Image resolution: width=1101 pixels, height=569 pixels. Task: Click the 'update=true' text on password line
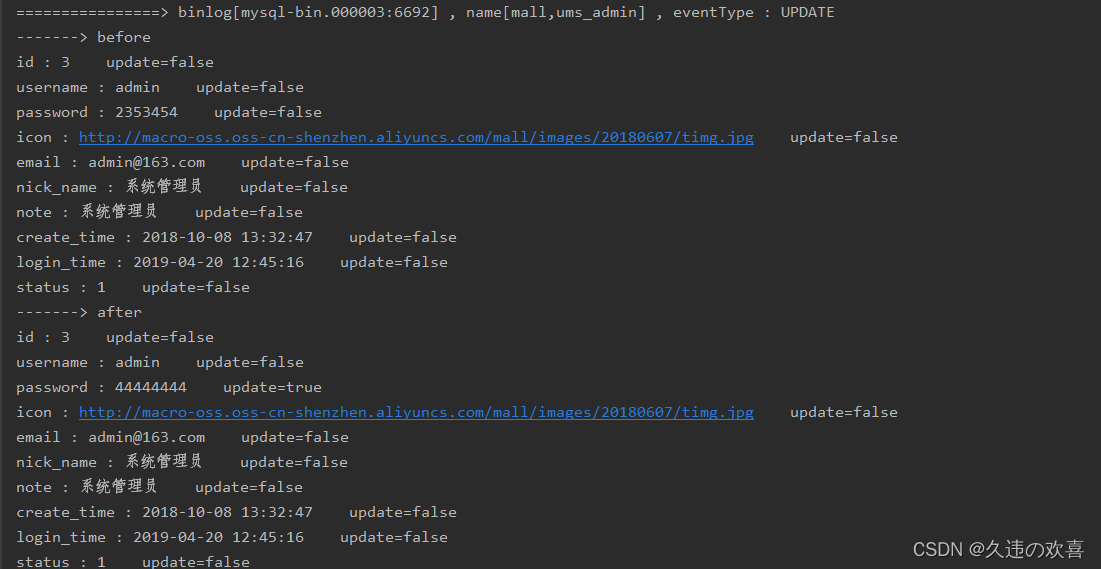click(272, 387)
